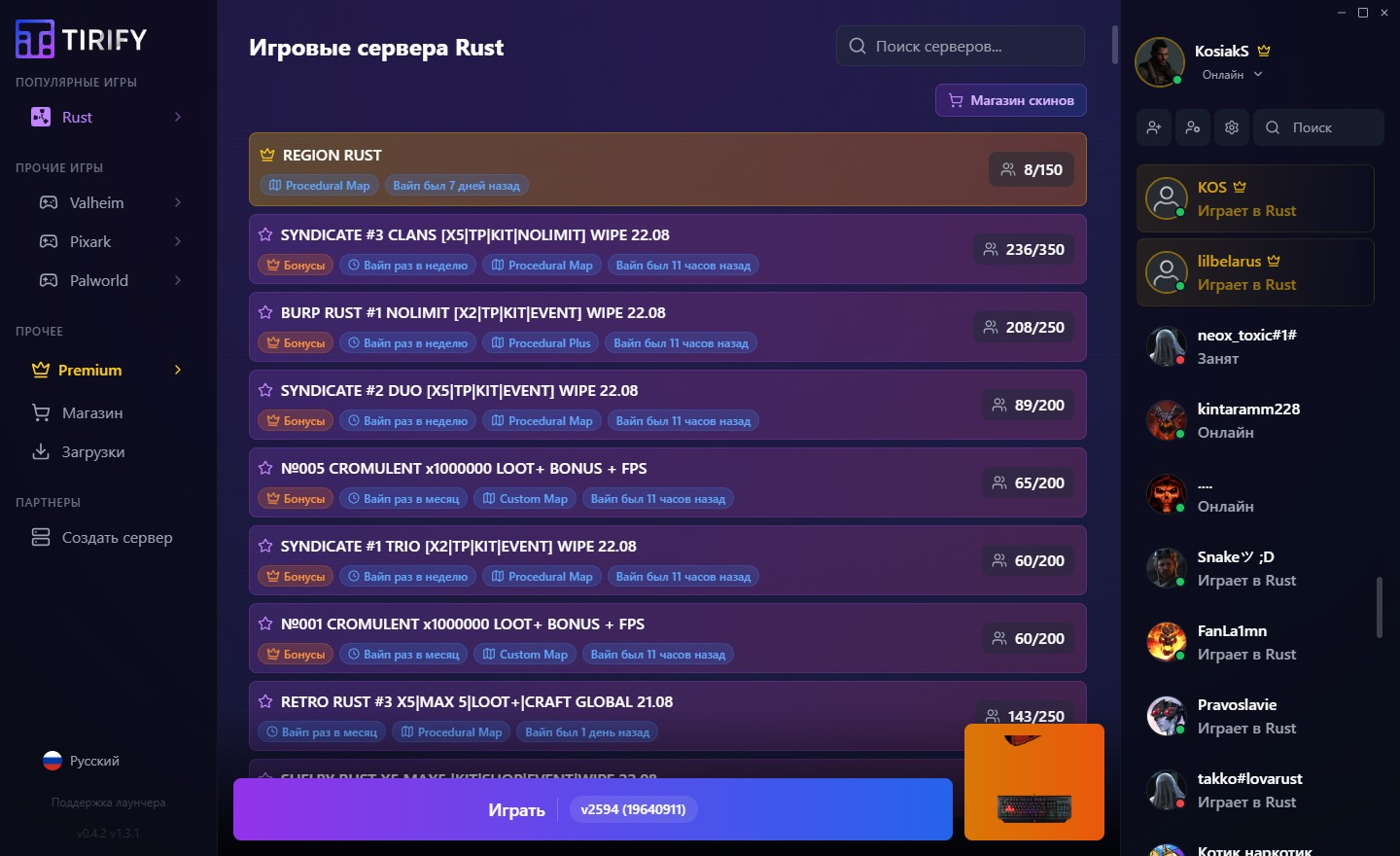
Task: Click the Поиск серверов input field
Action: (961, 46)
